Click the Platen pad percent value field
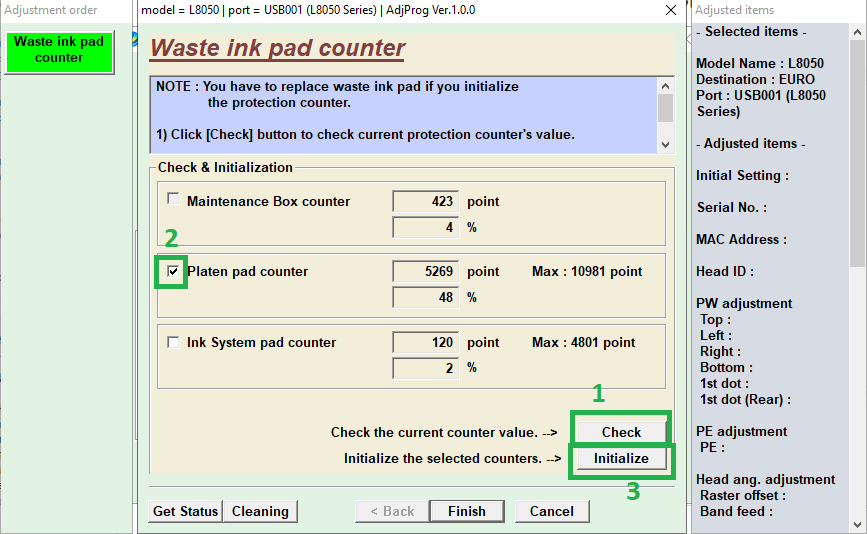The height and width of the screenshot is (534, 867). click(x=426, y=297)
